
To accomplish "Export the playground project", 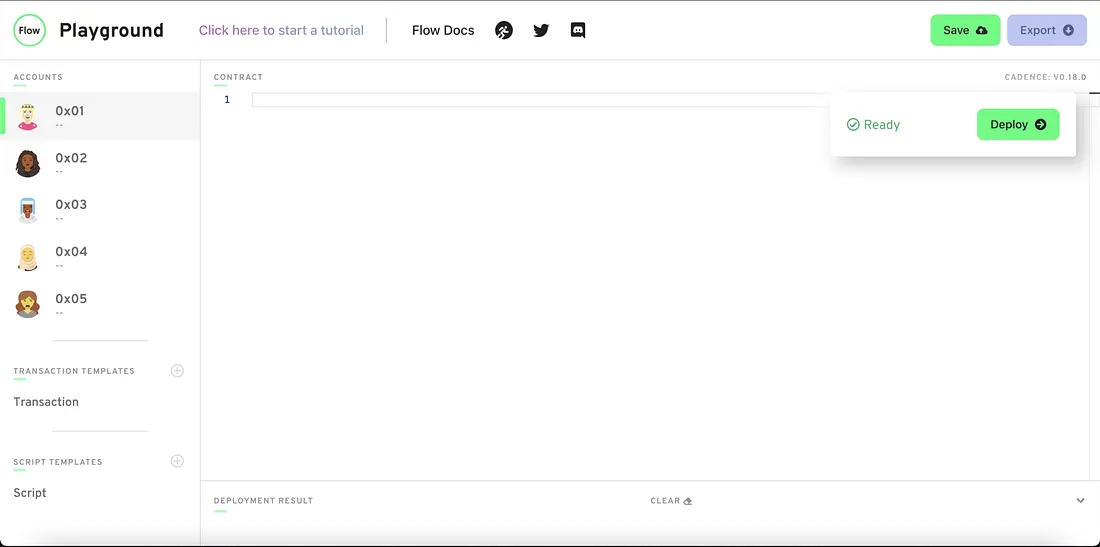I will click(x=1046, y=30).
